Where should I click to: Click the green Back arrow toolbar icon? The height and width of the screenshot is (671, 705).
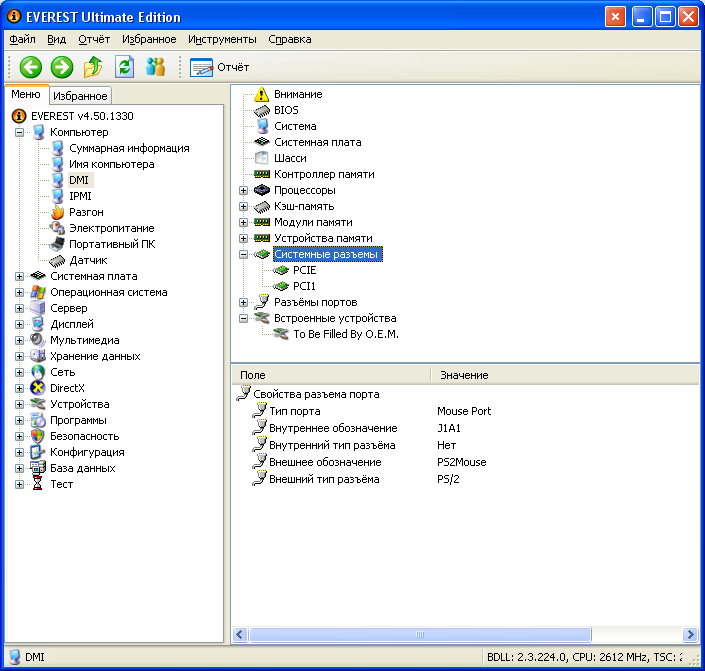click(x=31, y=67)
